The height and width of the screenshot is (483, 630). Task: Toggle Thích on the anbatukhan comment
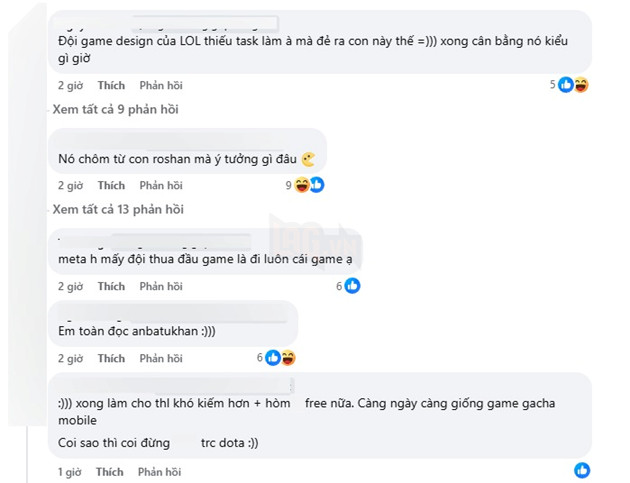[111, 358]
